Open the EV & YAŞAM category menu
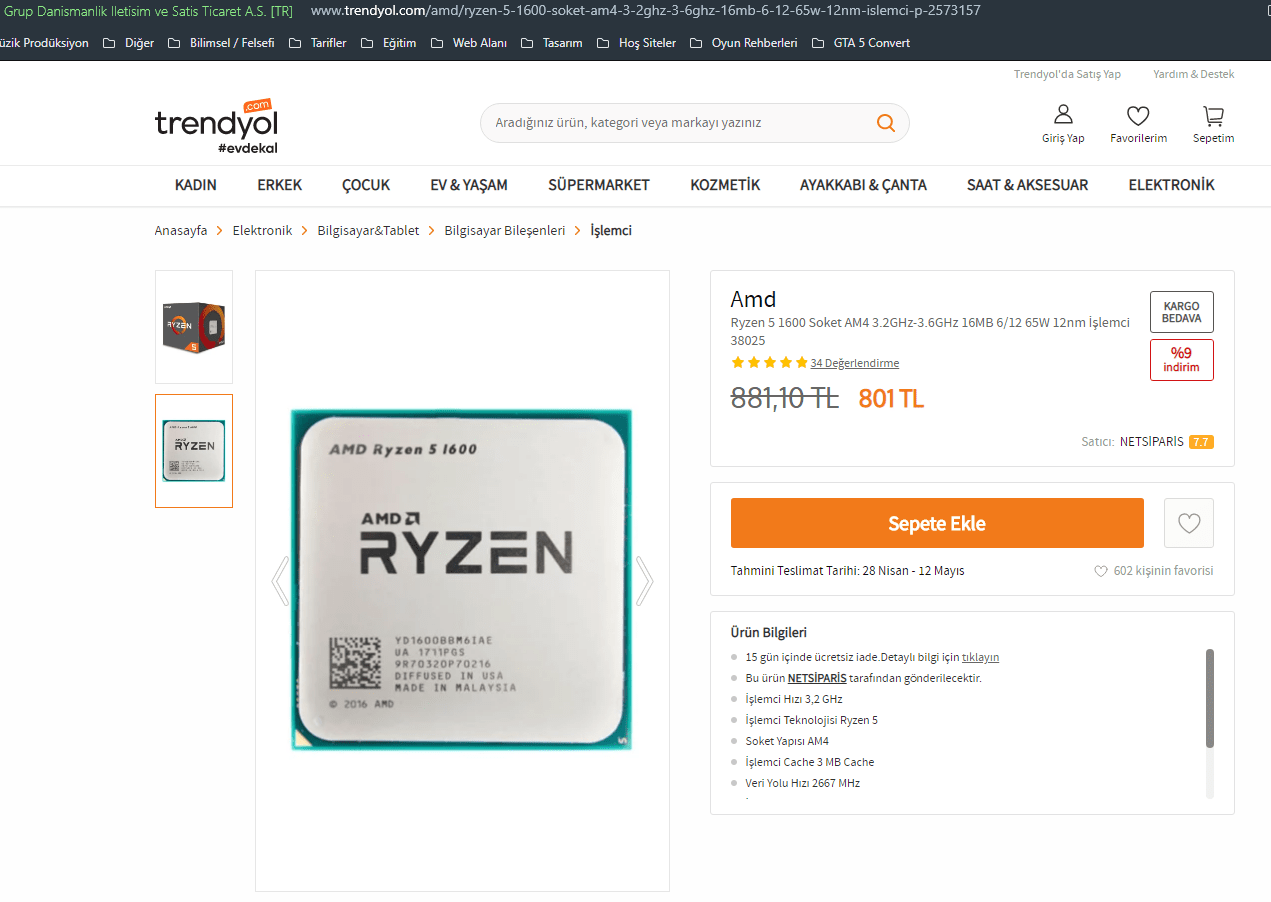 (x=469, y=185)
